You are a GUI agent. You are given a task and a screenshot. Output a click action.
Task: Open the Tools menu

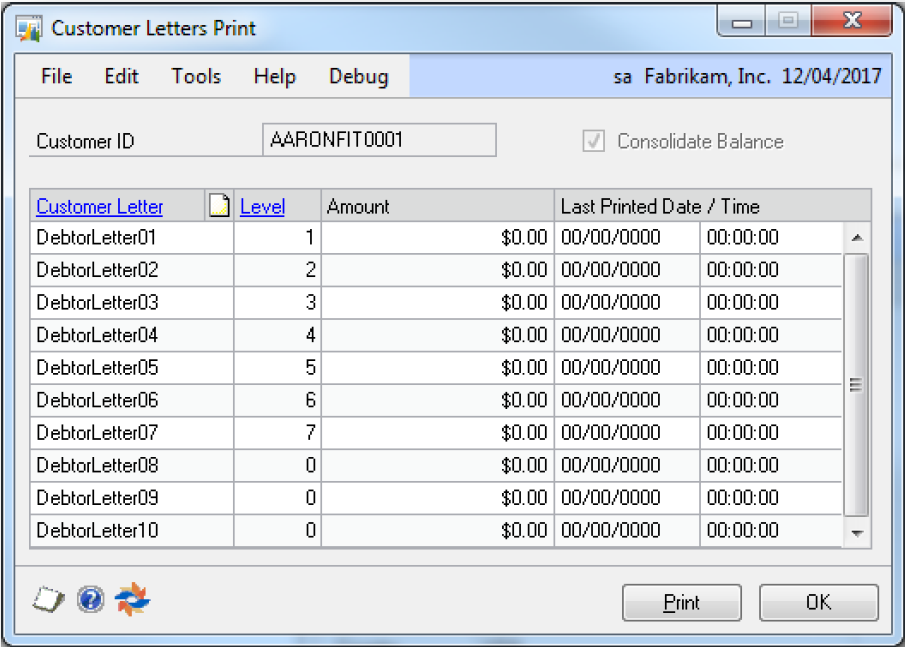pos(196,76)
